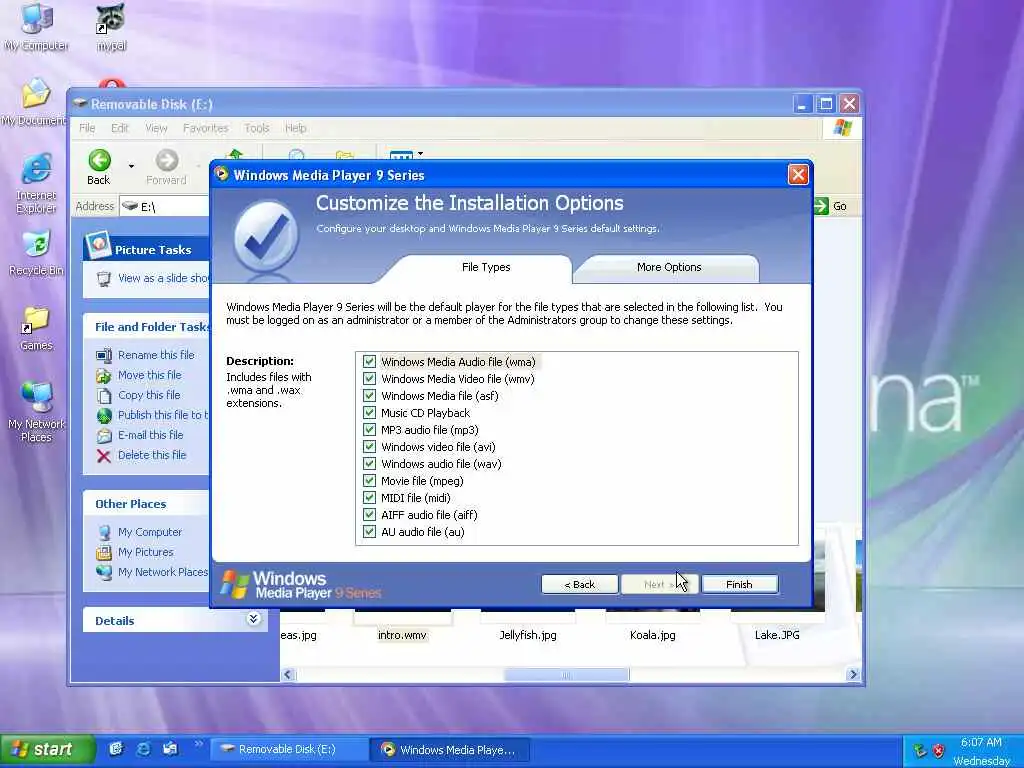
Task: Click View as a slide show
Action: (153, 278)
